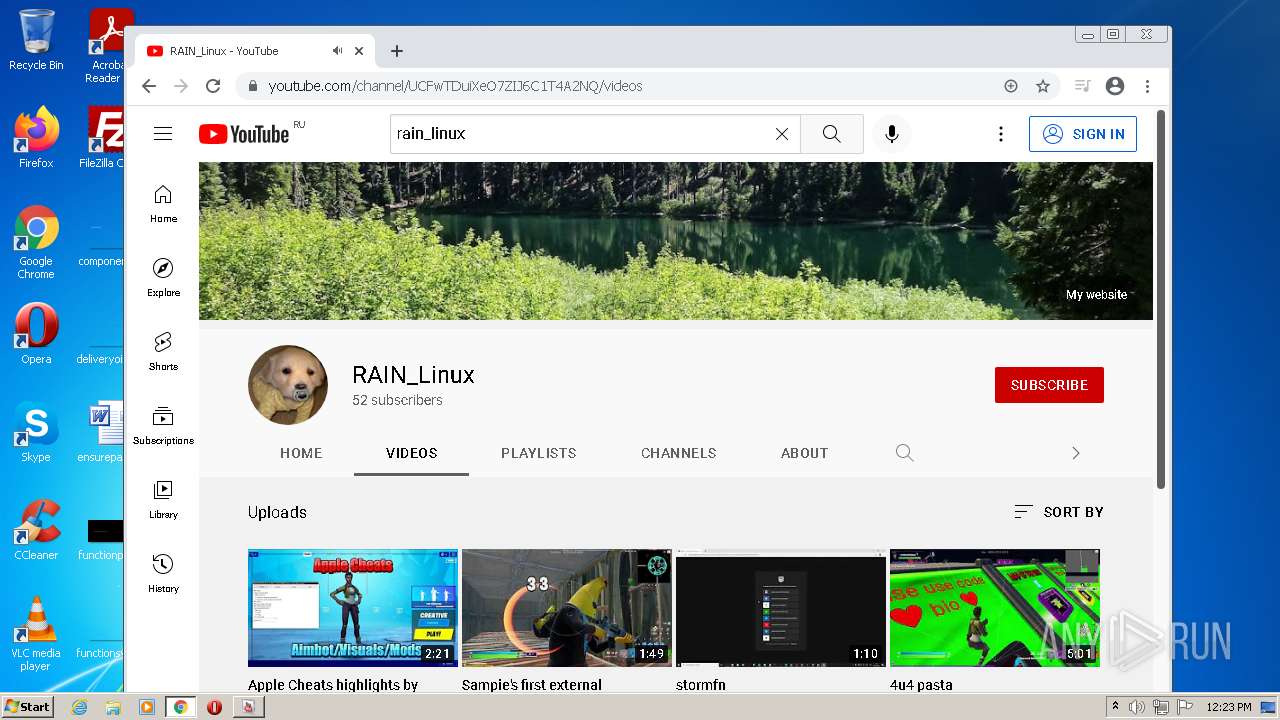Switch to the CHANNELS tab

point(679,453)
